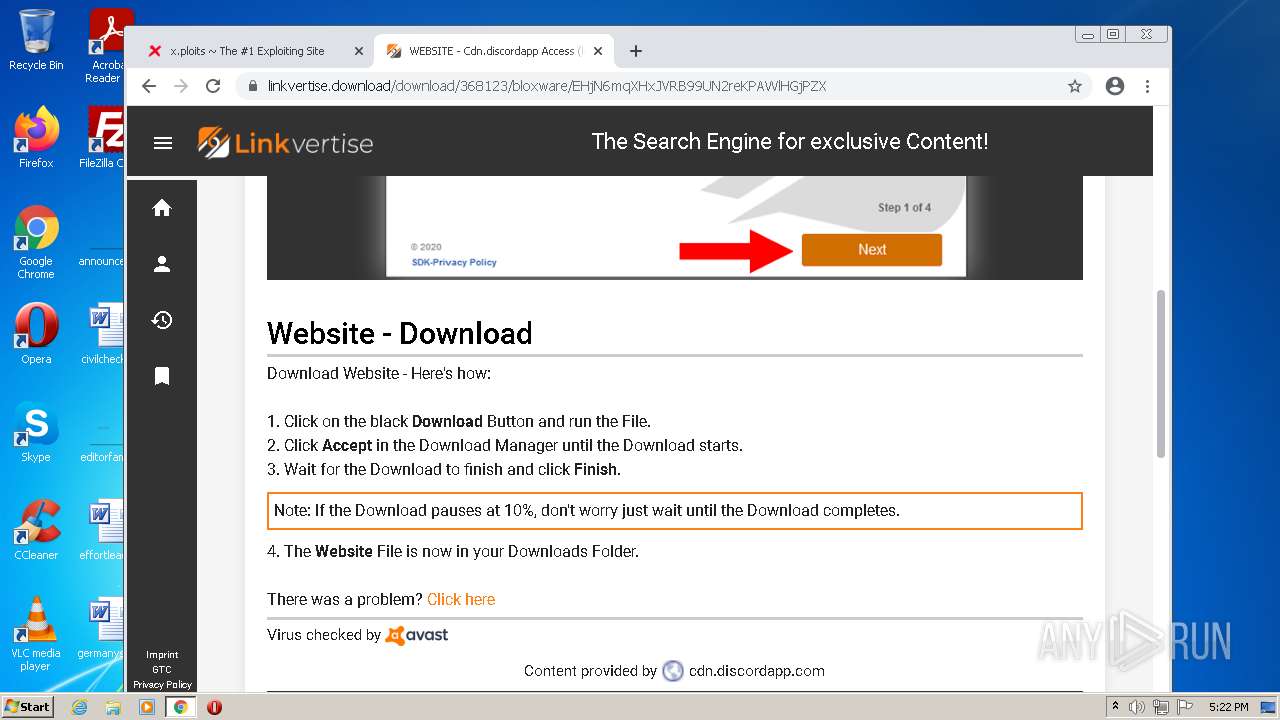Reload the current page
Screen dimensions: 1280x720
[213, 86]
